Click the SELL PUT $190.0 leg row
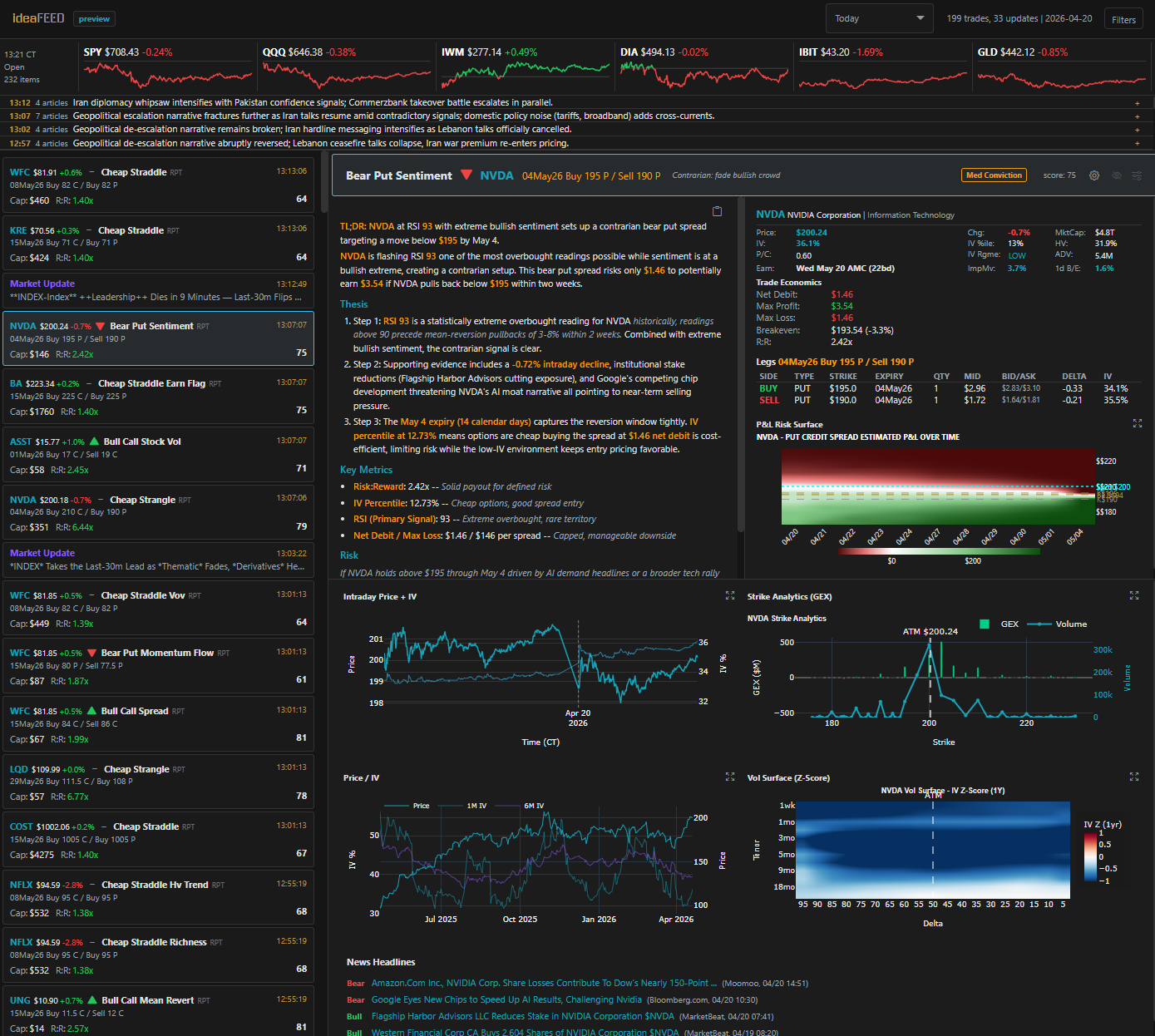 (943, 400)
